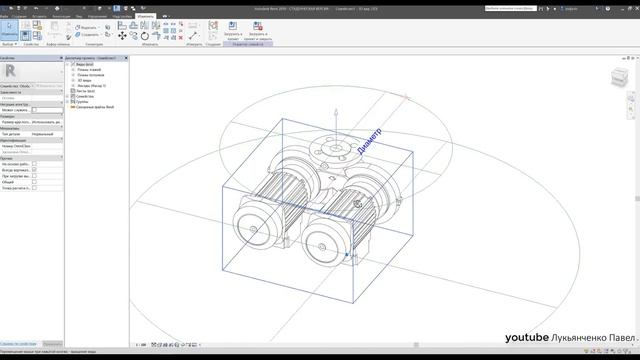
Task: Click the properties help link at the panel bottom
Action: click(19, 344)
